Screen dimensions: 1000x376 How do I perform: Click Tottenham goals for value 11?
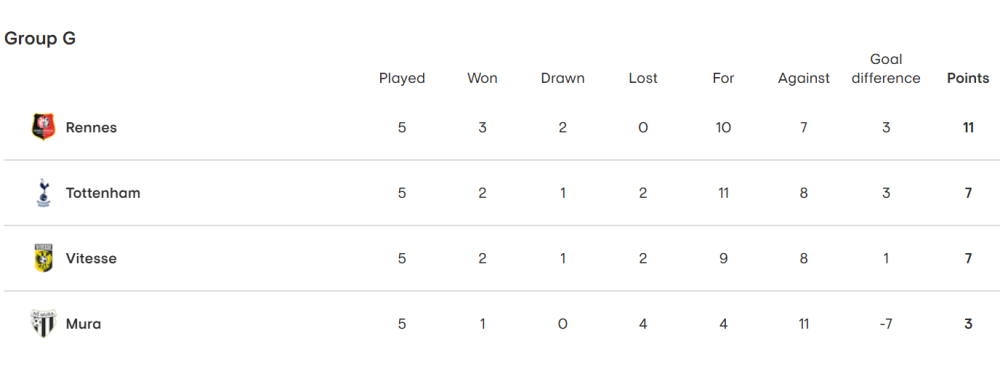point(723,193)
